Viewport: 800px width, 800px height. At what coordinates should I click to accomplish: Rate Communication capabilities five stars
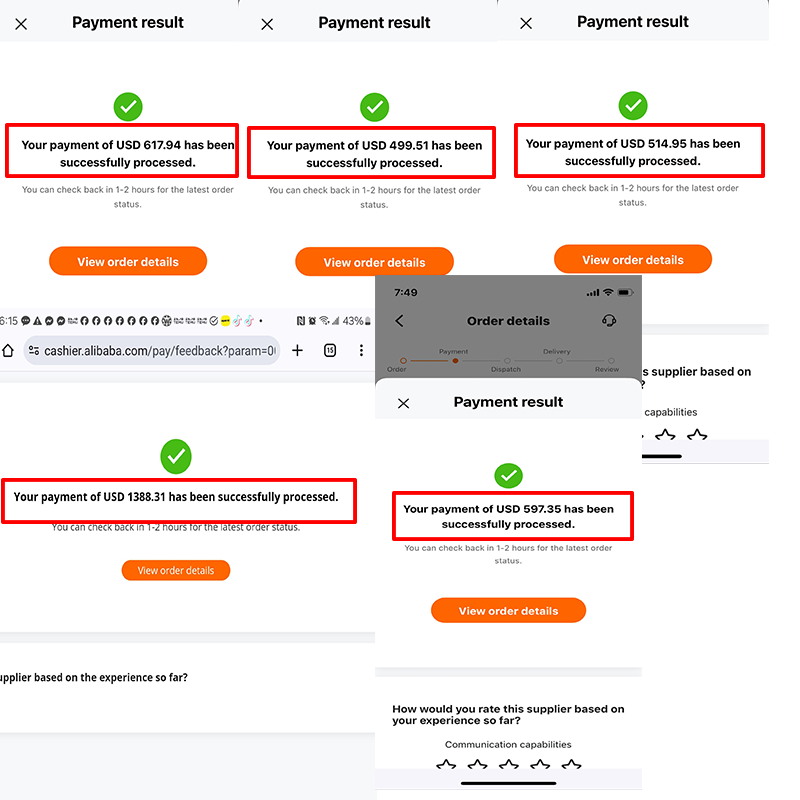coord(571,765)
